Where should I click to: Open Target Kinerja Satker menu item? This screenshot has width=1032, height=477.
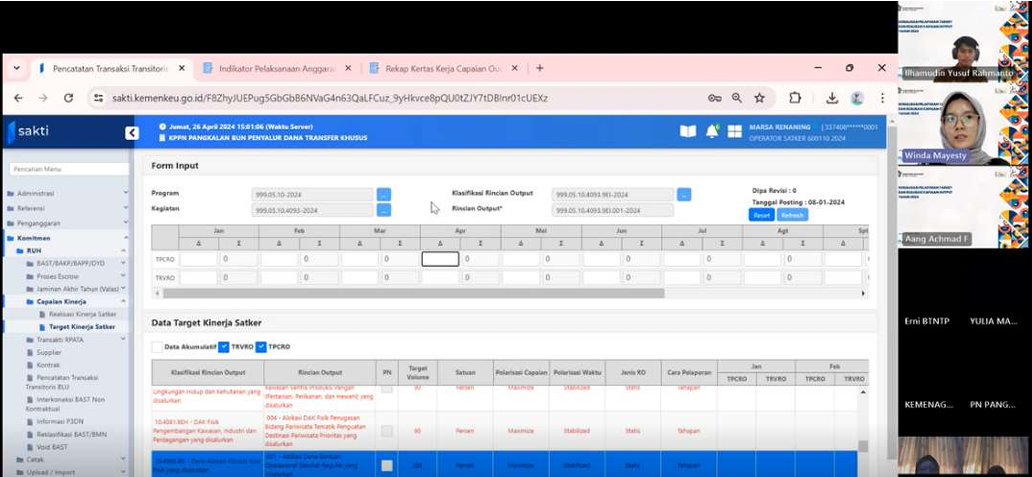tap(82, 326)
